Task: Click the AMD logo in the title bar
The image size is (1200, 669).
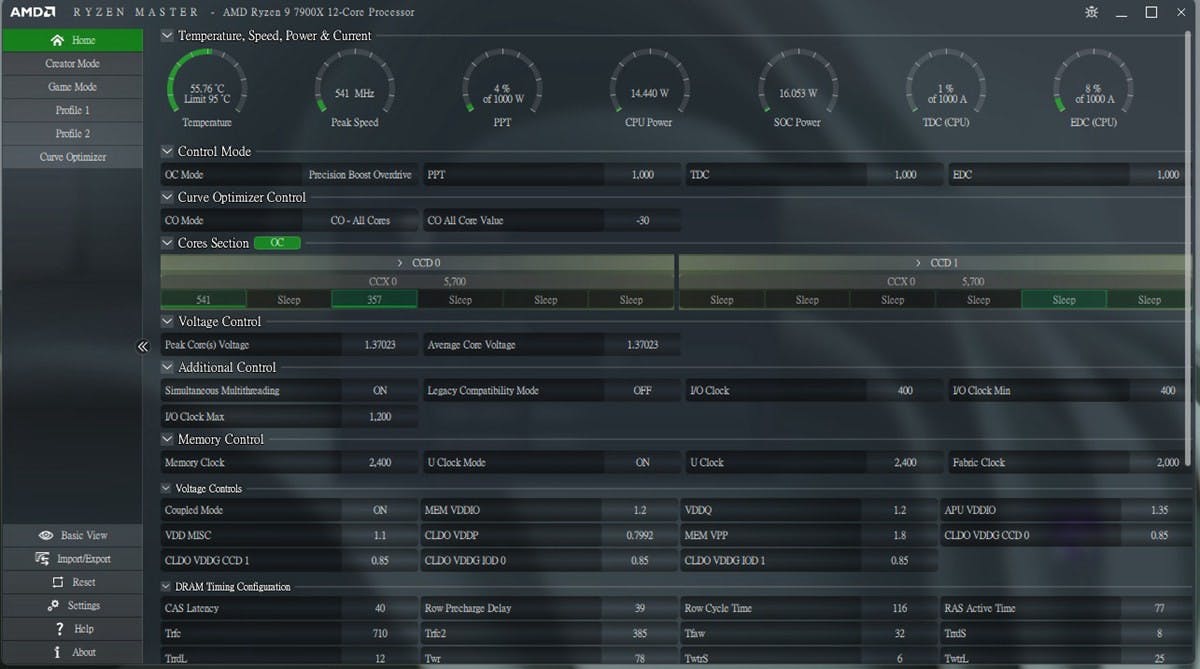Action: pyautogui.click(x=32, y=12)
